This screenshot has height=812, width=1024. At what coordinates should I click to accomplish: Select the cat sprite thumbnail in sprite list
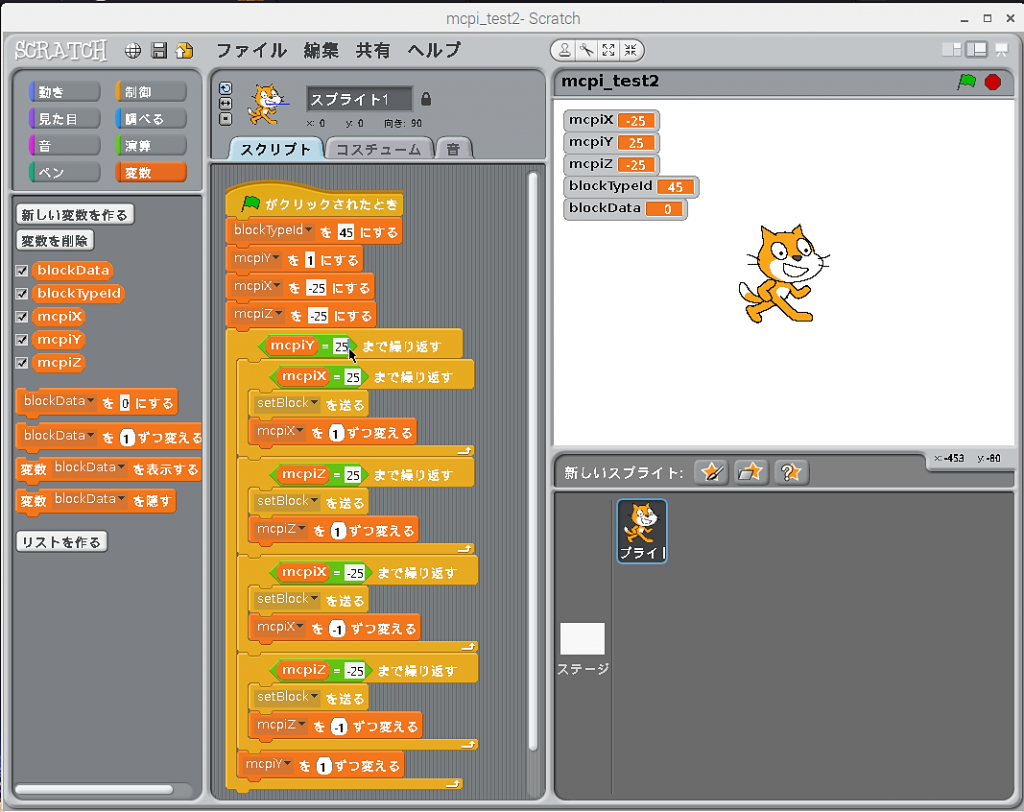click(x=642, y=531)
